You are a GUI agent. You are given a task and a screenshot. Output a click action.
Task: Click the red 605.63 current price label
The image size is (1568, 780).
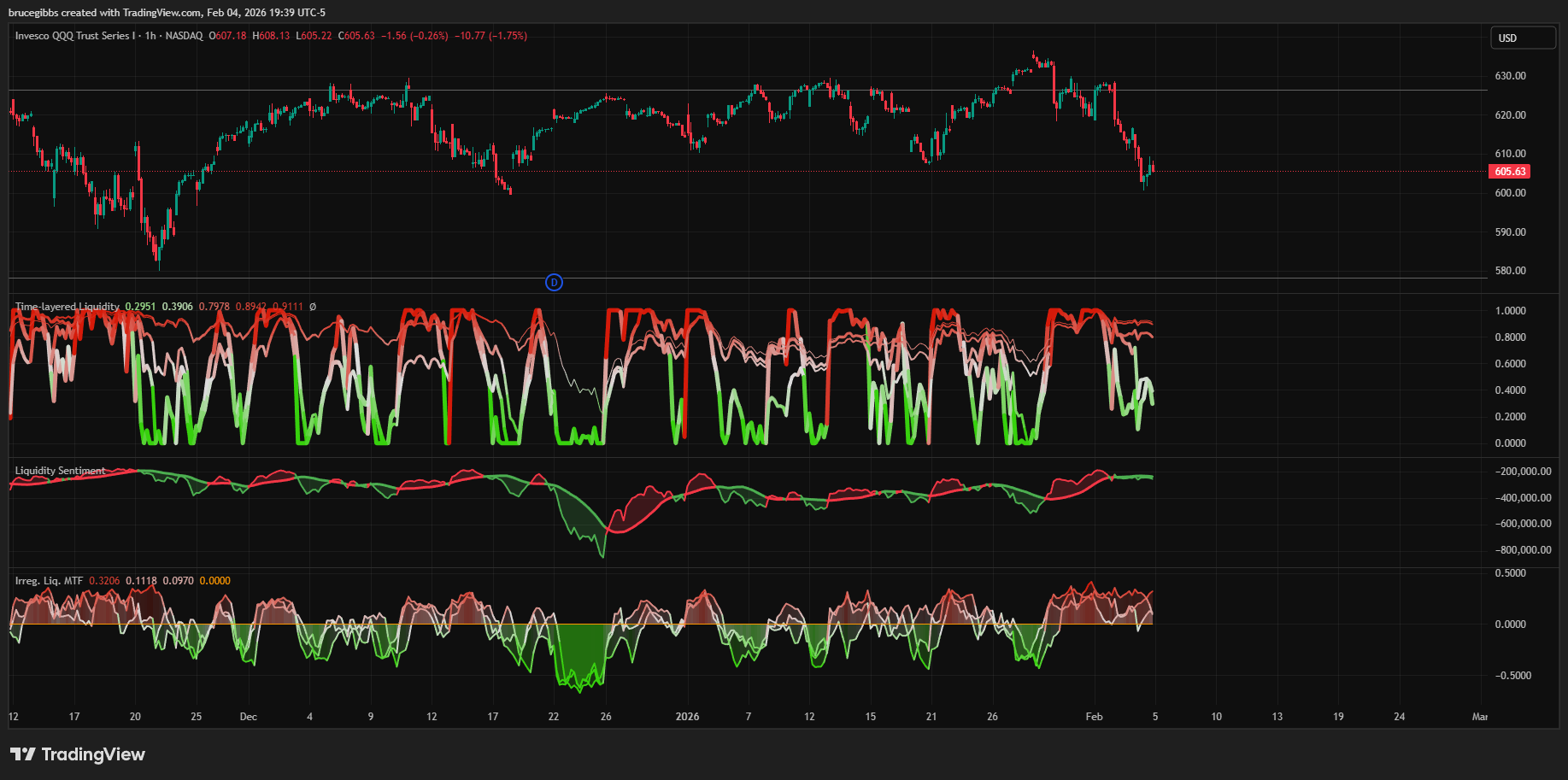(1510, 172)
